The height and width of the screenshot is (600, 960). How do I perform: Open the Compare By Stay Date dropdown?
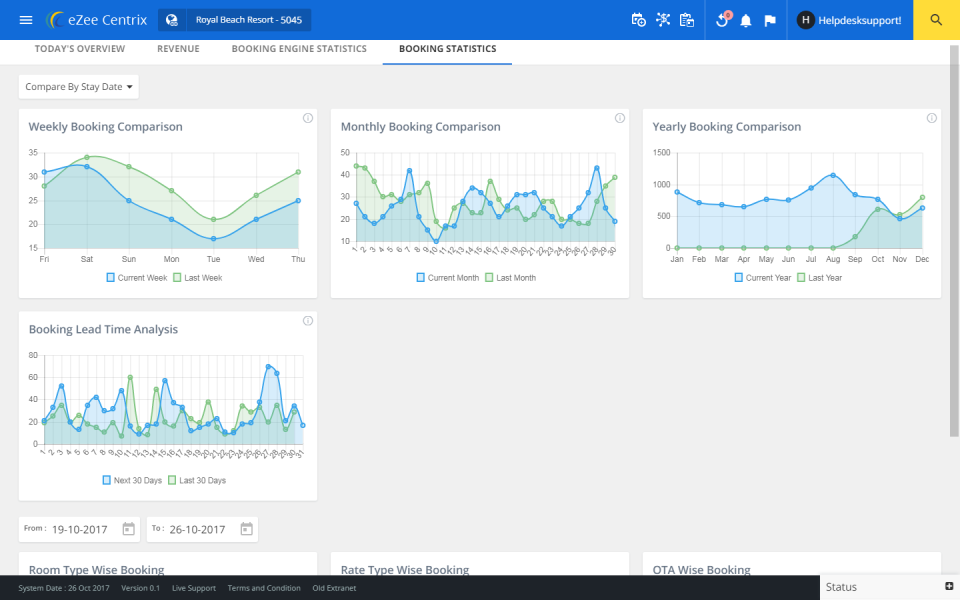click(x=78, y=86)
